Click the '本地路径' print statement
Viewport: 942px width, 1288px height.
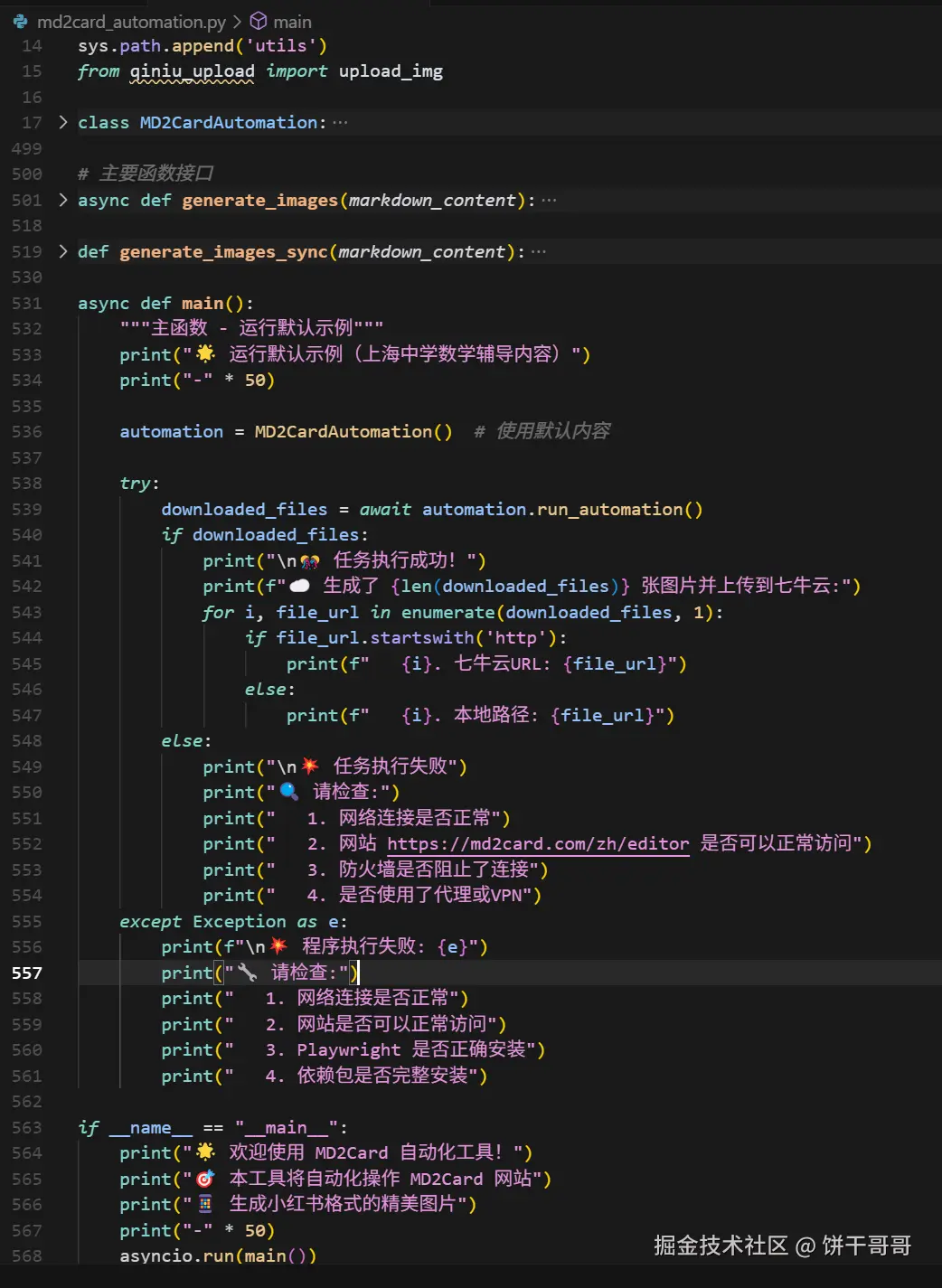481,715
